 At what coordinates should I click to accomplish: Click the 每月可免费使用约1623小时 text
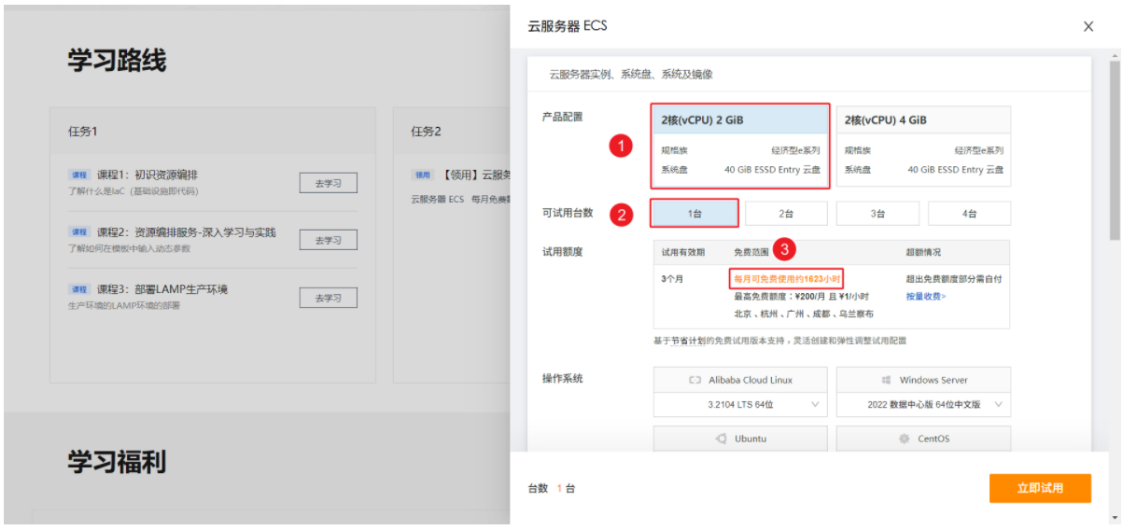coord(786,278)
